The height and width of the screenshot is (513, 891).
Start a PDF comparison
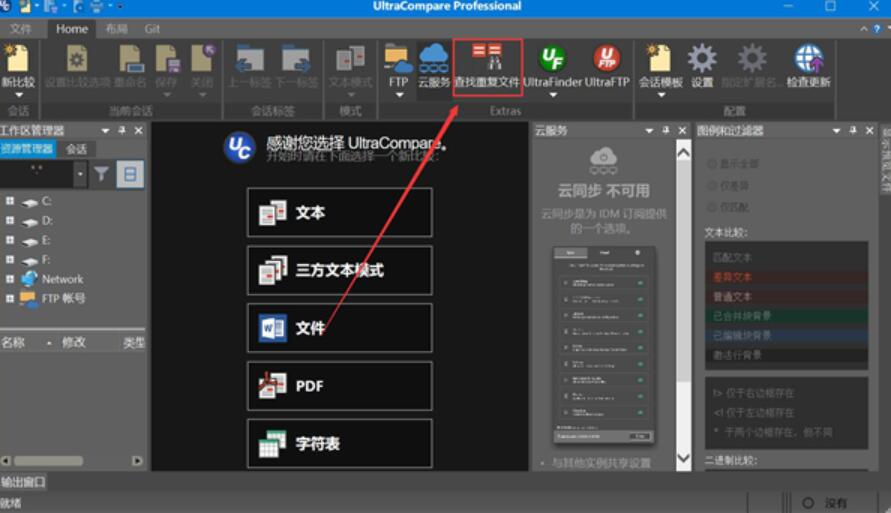[x=340, y=386]
